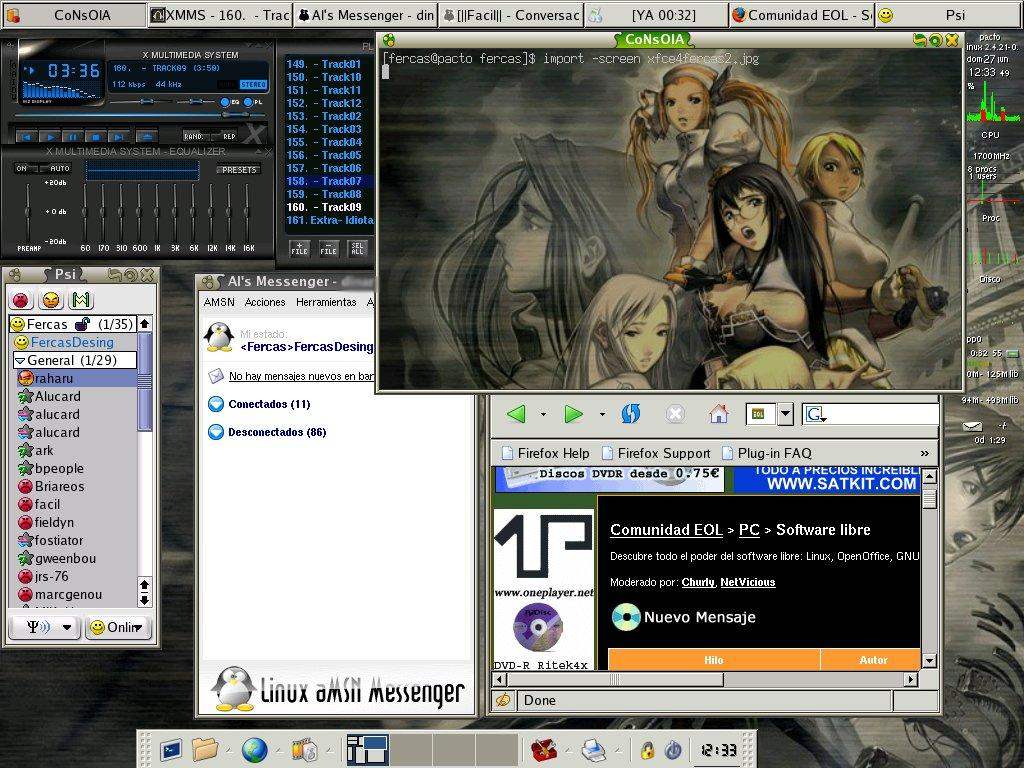
Task: Toggle the XMMS REP repeat button
Action: pyautogui.click(x=229, y=136)
